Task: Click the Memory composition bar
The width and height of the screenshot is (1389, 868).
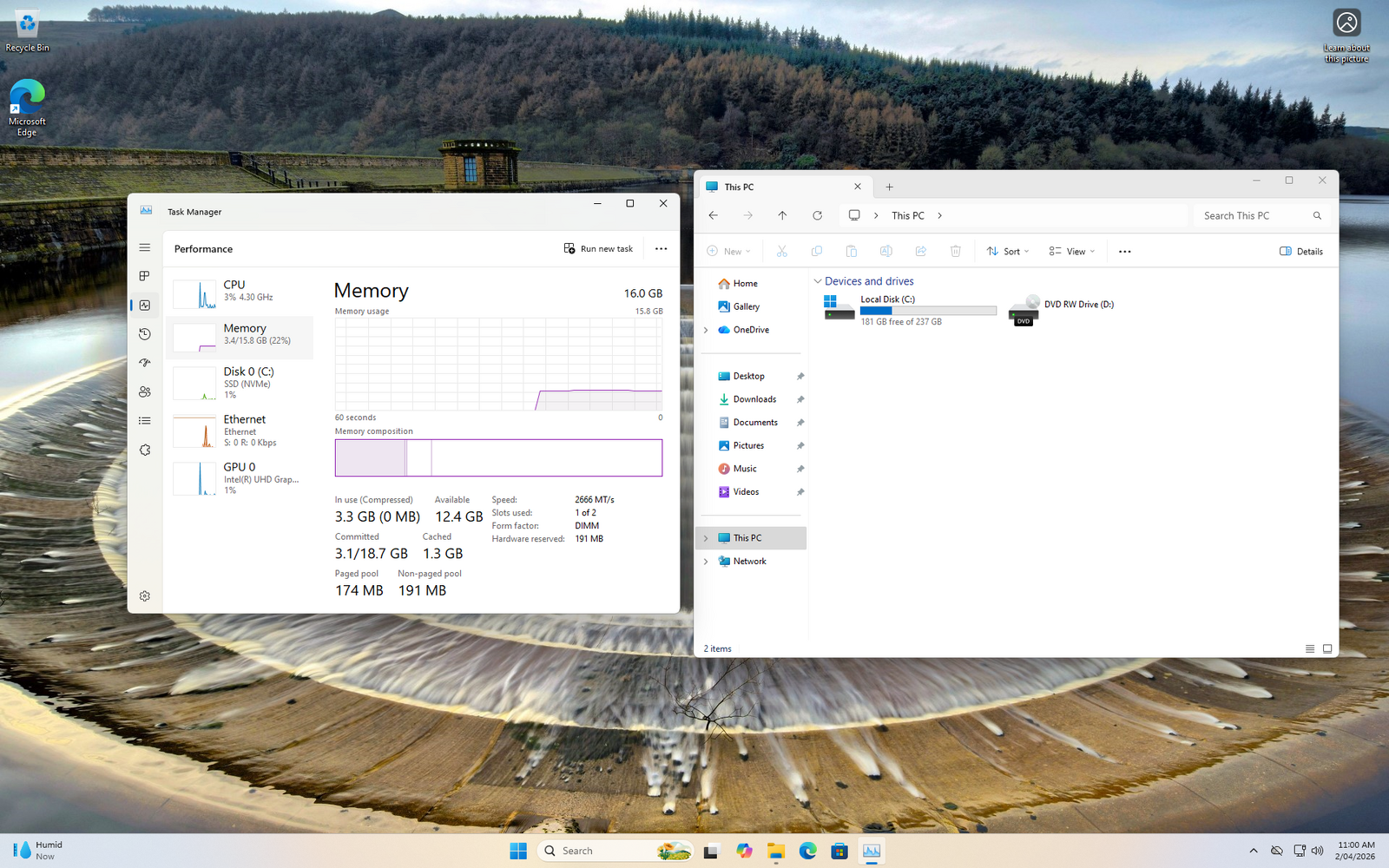Action: click(498, 457)
